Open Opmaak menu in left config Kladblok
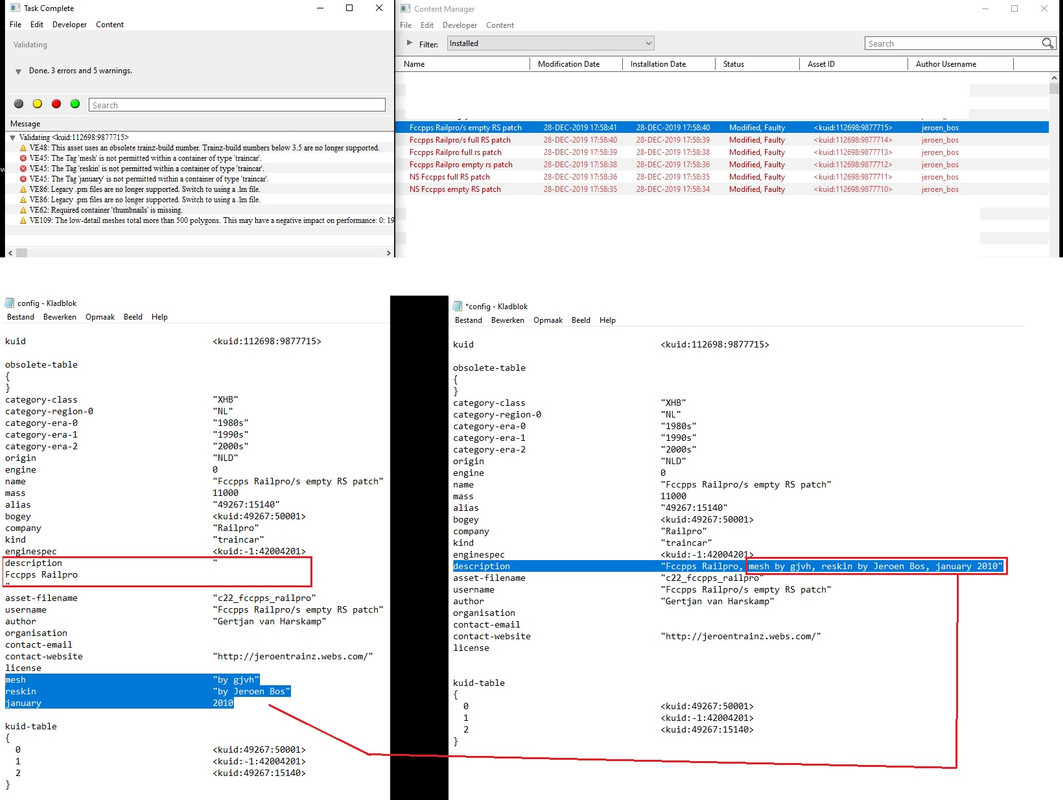The width and height of the screenshot is (1063, 800). point(100,317)
